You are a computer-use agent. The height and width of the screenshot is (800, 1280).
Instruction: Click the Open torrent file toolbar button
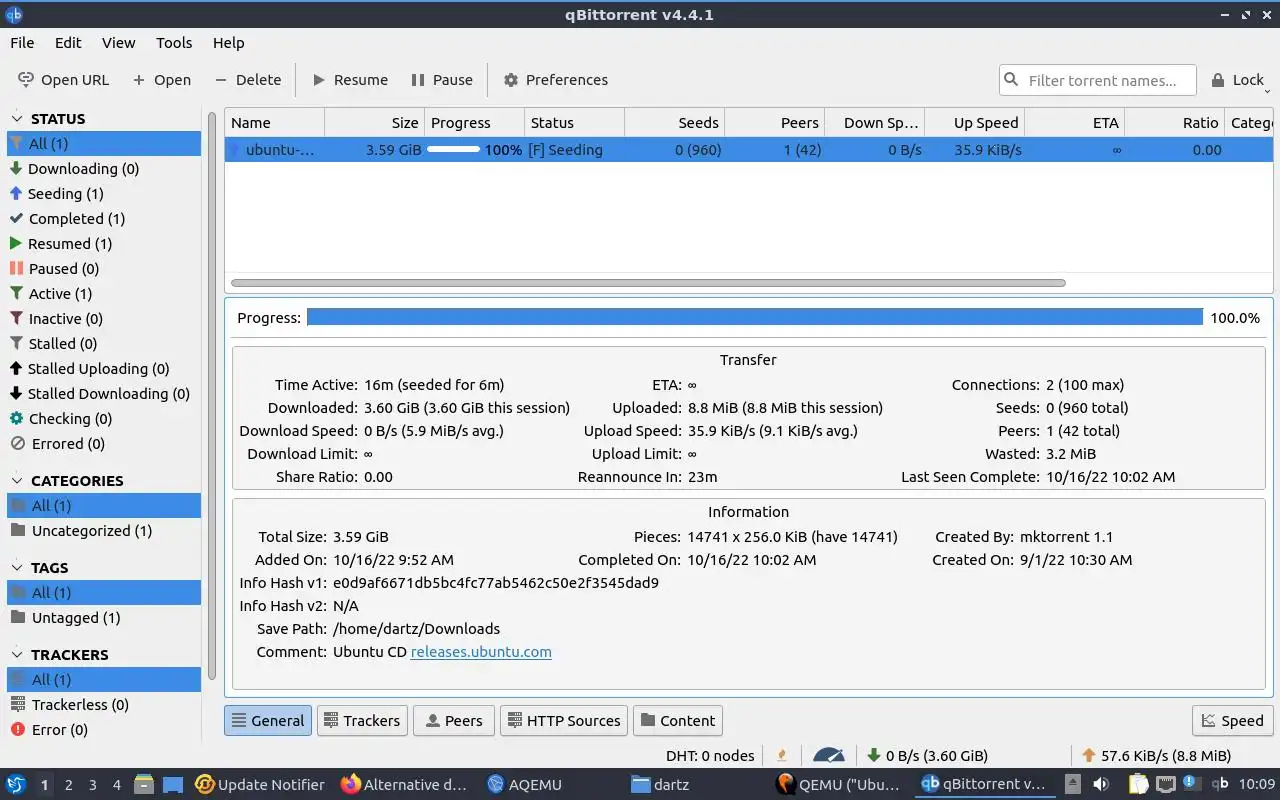[161, 80]
